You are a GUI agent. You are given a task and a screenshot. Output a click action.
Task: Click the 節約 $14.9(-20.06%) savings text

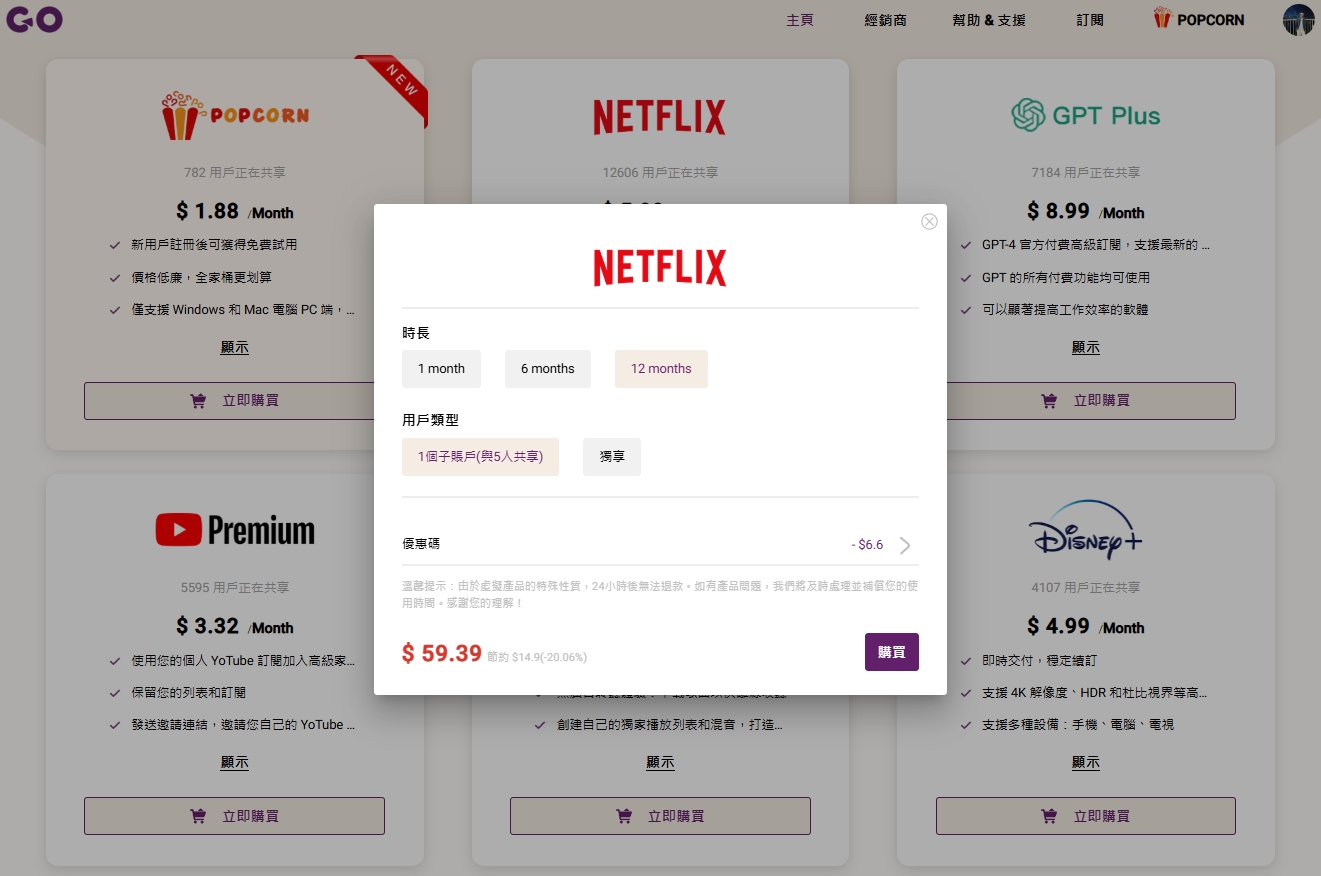click(x=537, y=658)
